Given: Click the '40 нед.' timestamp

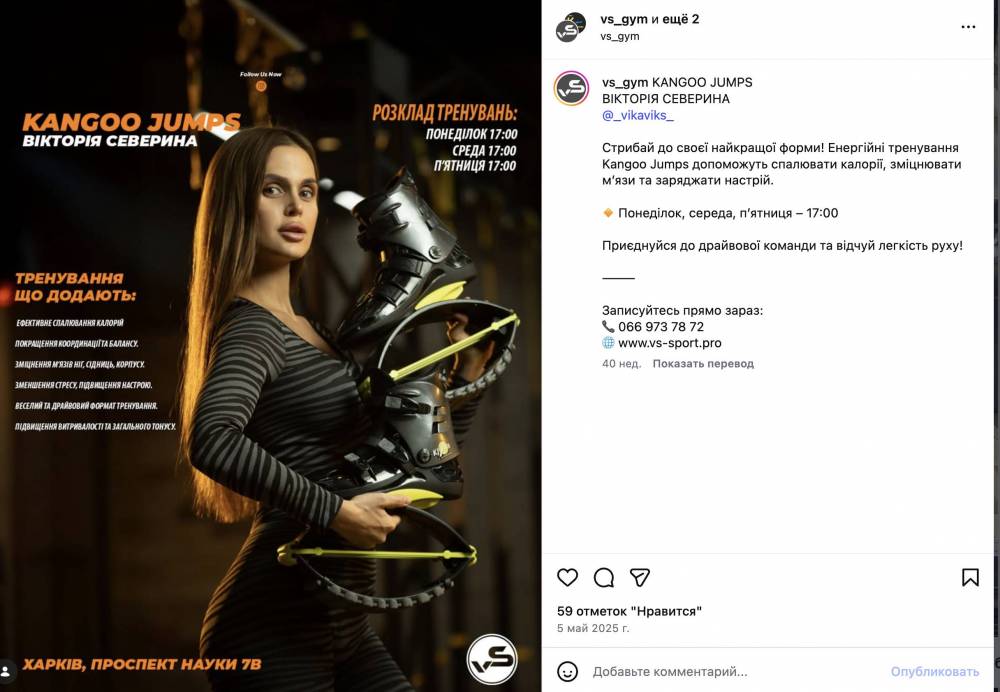Looking at the screenshot, I should pyautogui.click(x=621, y=364).
